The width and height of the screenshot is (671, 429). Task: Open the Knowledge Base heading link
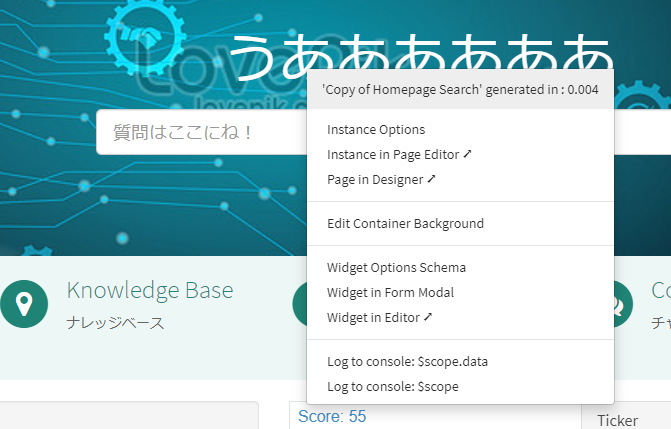coord(150,290)
